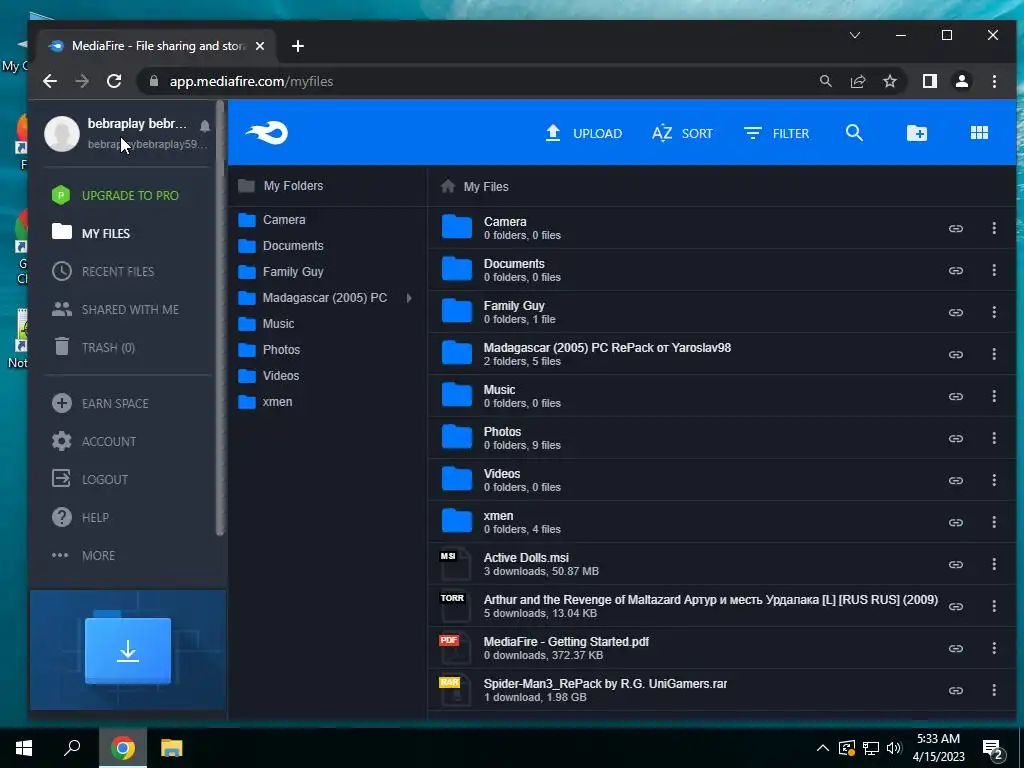Copy share link for xmen folder
Screen dimensions: 1024x768
(x=955, y=522)
